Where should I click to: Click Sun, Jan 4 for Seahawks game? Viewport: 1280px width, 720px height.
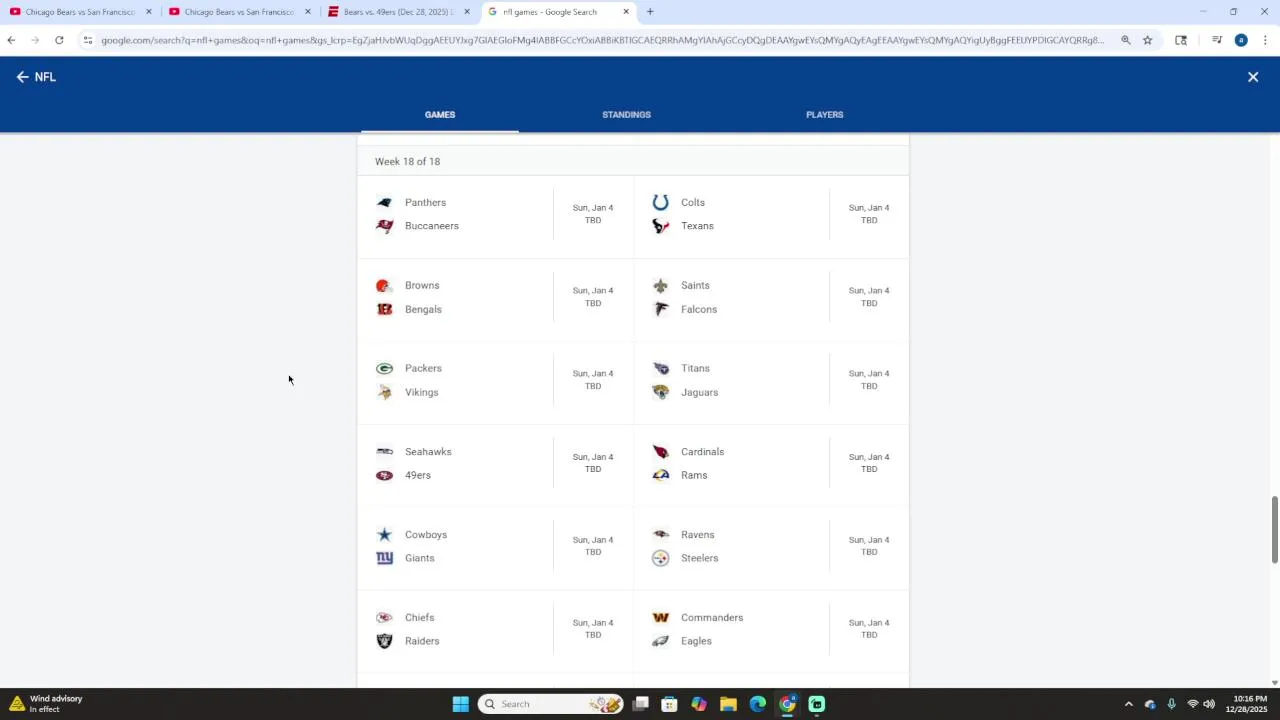593,457
